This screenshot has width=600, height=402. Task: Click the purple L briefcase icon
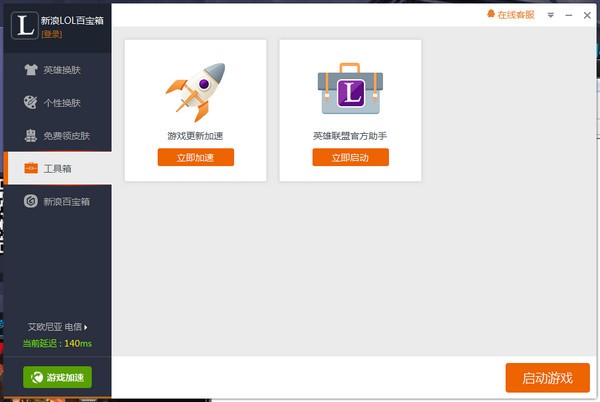350,91
